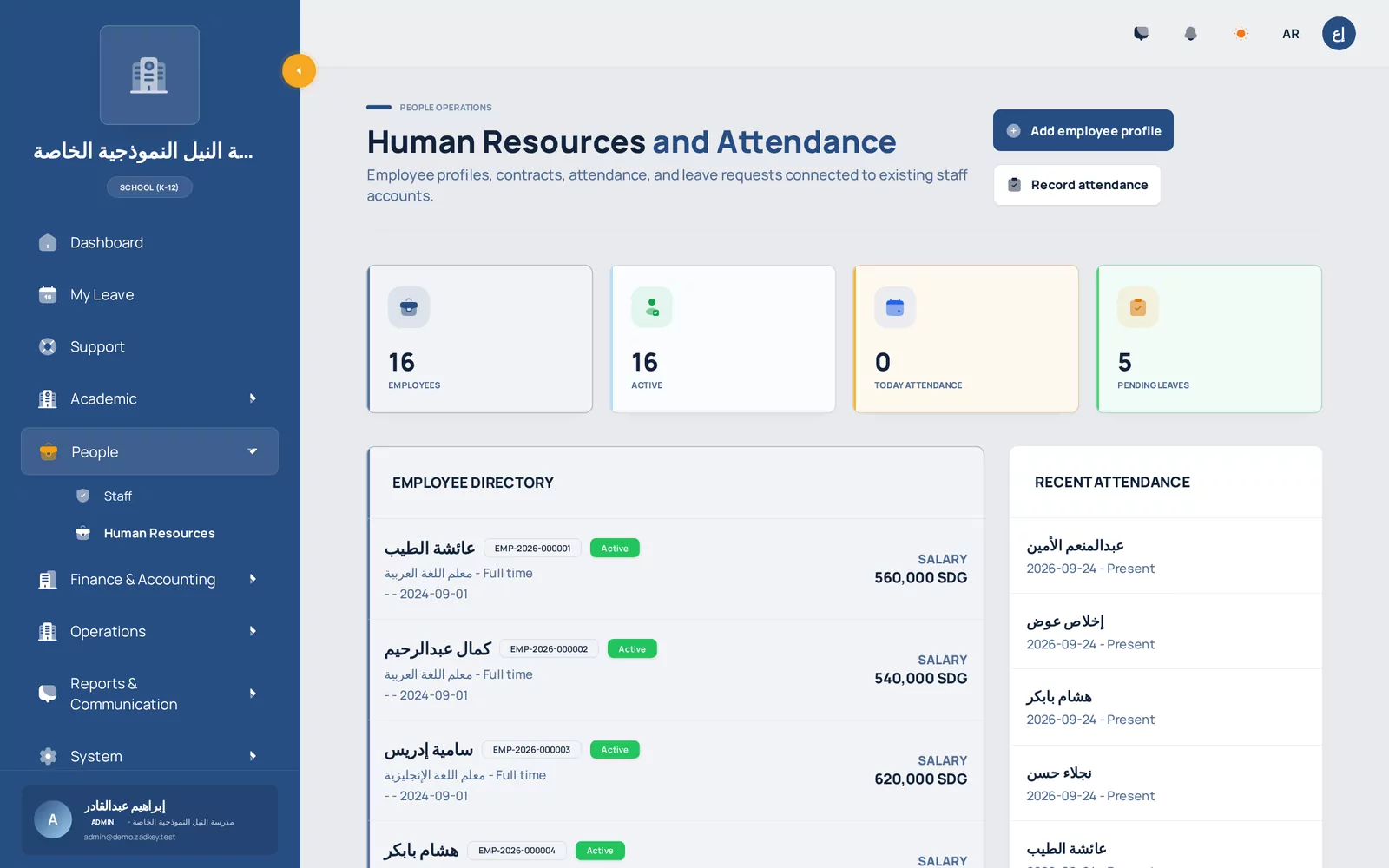Click the SCHOOL (K-12) badge
Viewport: 1389px width, 868px height.
[149, 187]
